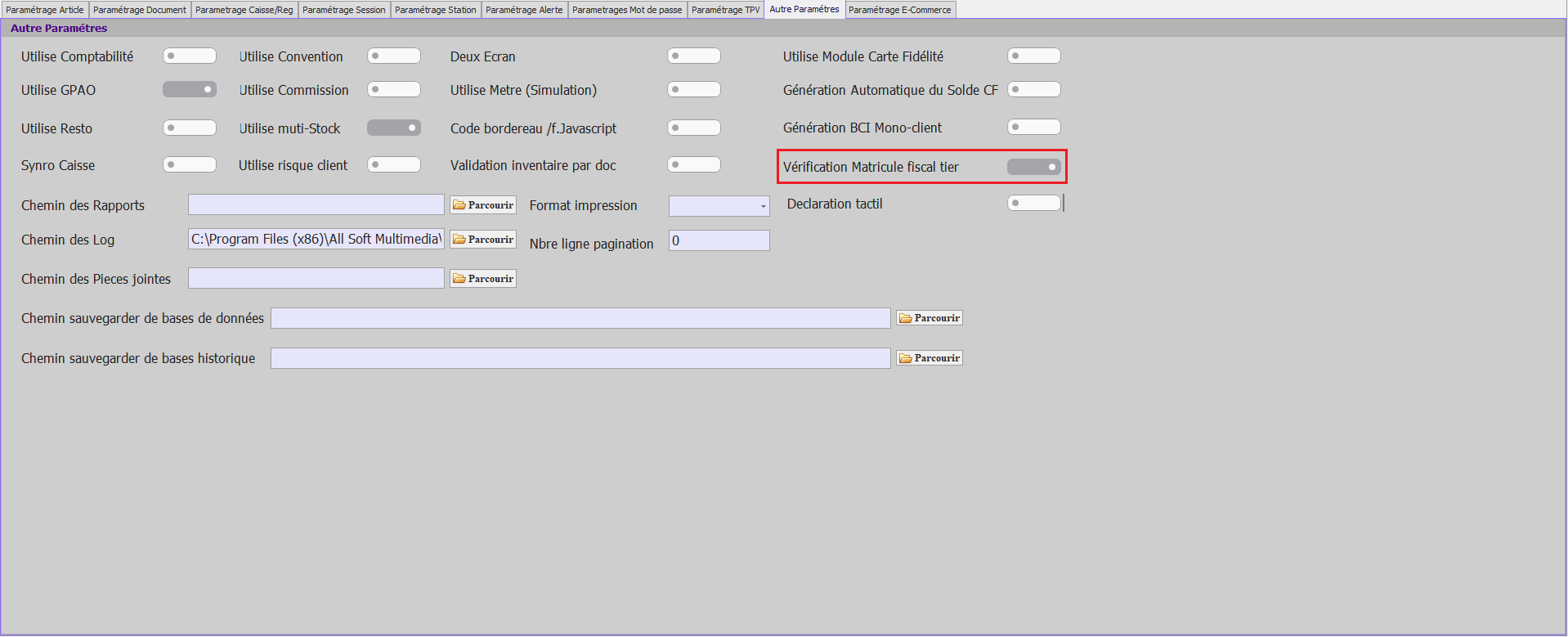Image resolution: width=1568 pixels, height=637 pixels.
Task: Enable the Utilise Module Carte Fidélité switch
Action: 1034,56
